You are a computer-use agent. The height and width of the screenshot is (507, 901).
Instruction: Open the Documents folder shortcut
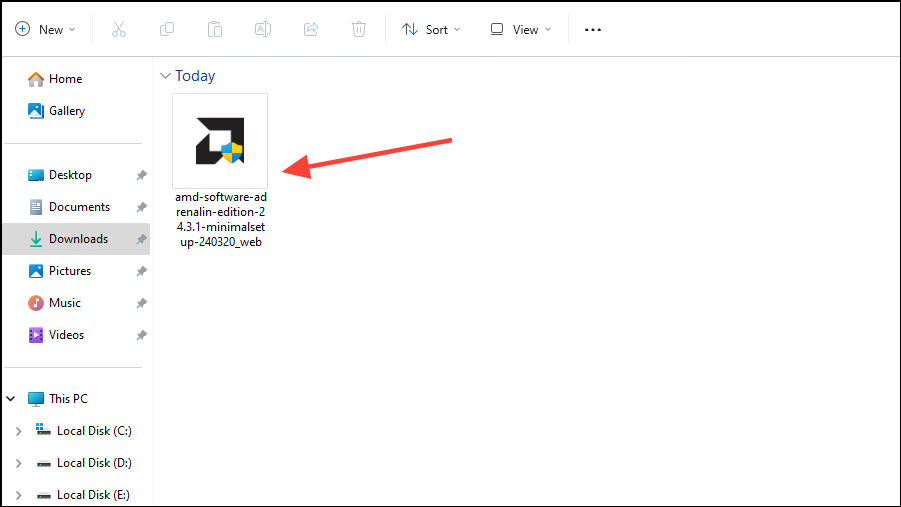click(69, 207)
